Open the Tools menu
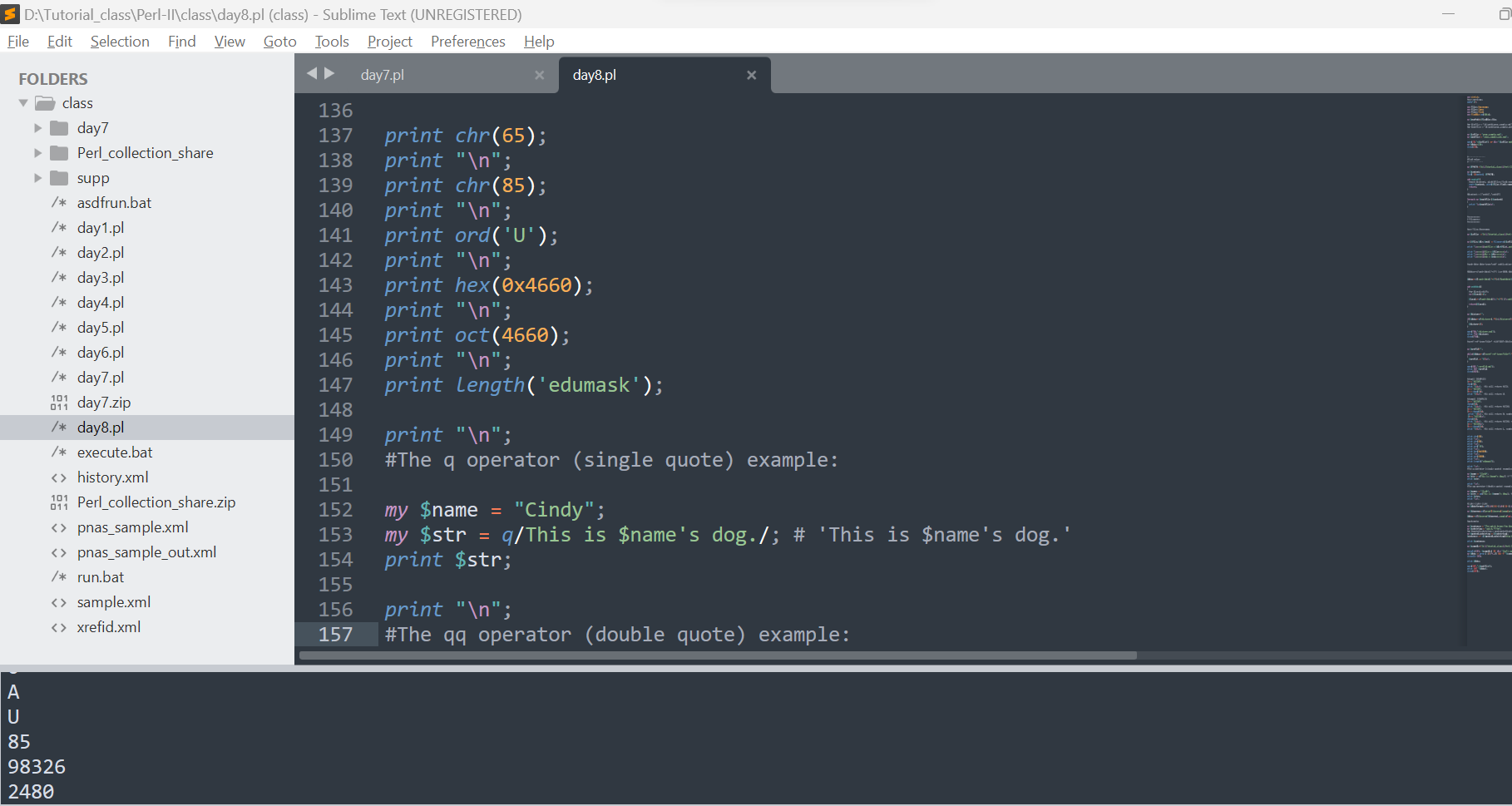Screen dimensions: 1512x806 pyautogui.click(x=331, y=42)
